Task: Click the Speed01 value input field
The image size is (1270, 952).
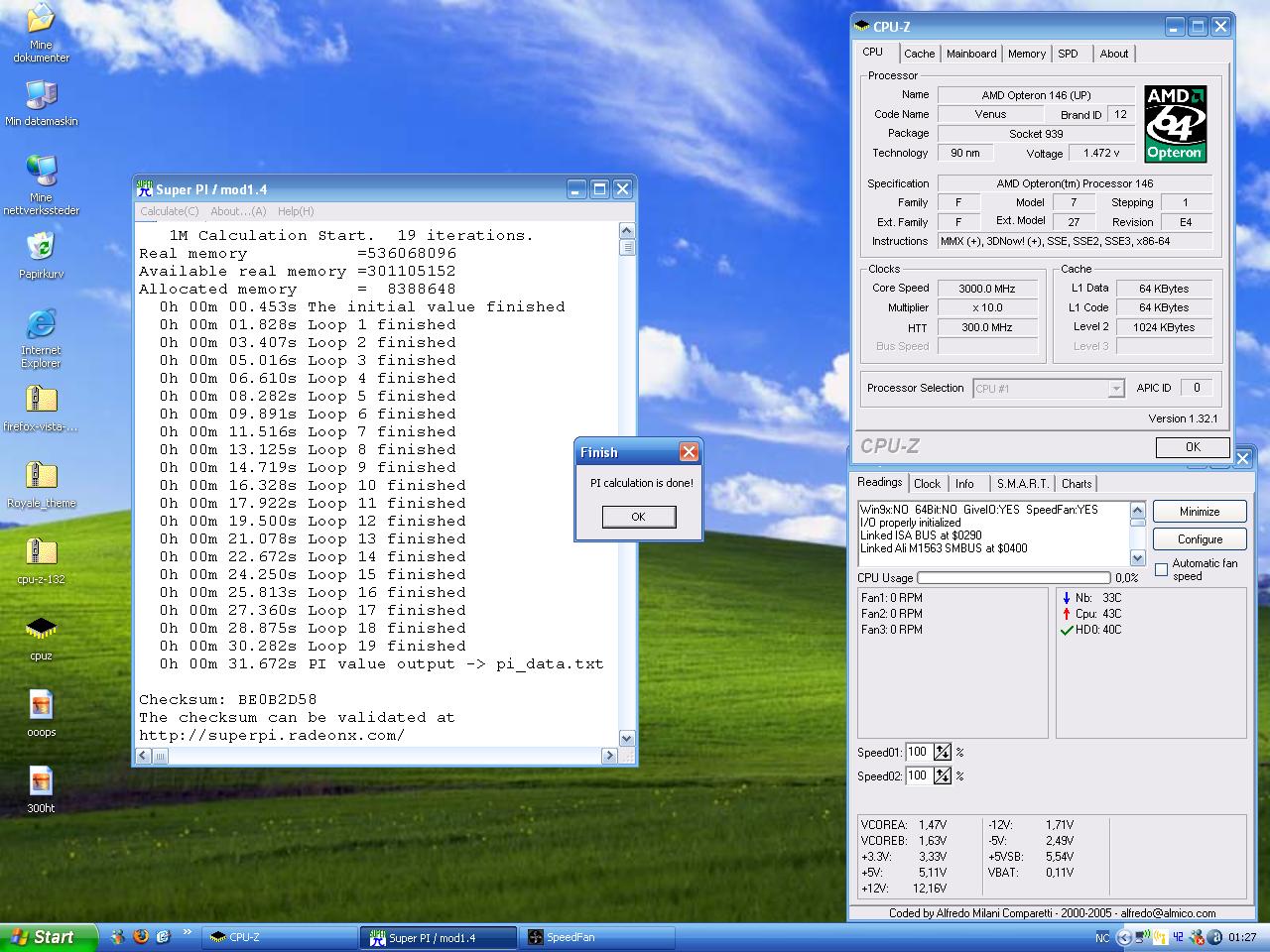Action: pos(919,753)
